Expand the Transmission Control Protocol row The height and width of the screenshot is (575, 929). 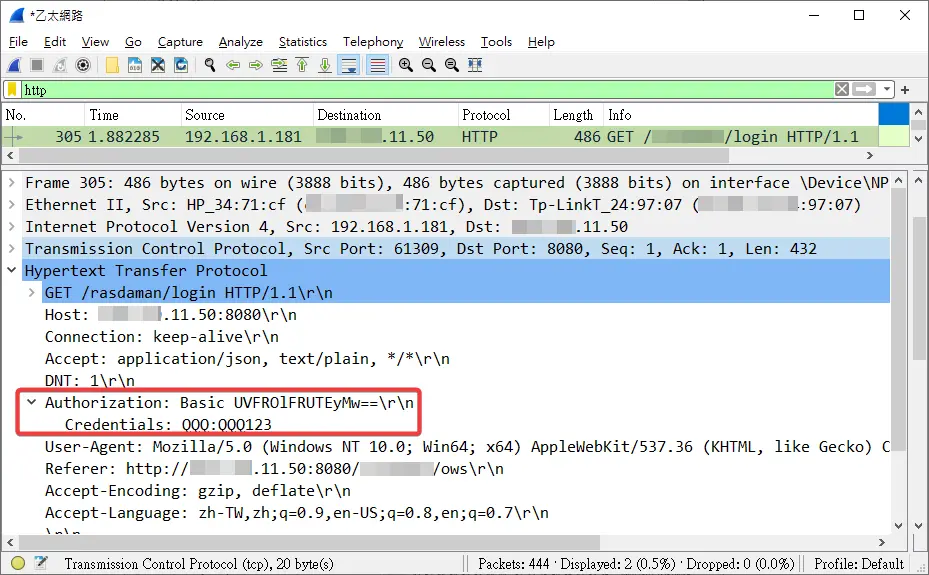pyautogui.click(x=11, y=248)
